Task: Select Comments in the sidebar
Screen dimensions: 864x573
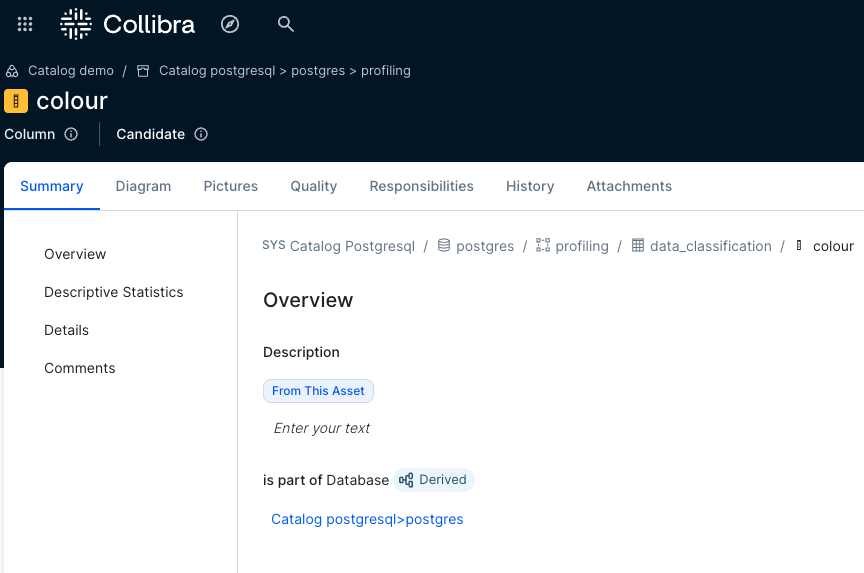Action: [x=79, y=368]
